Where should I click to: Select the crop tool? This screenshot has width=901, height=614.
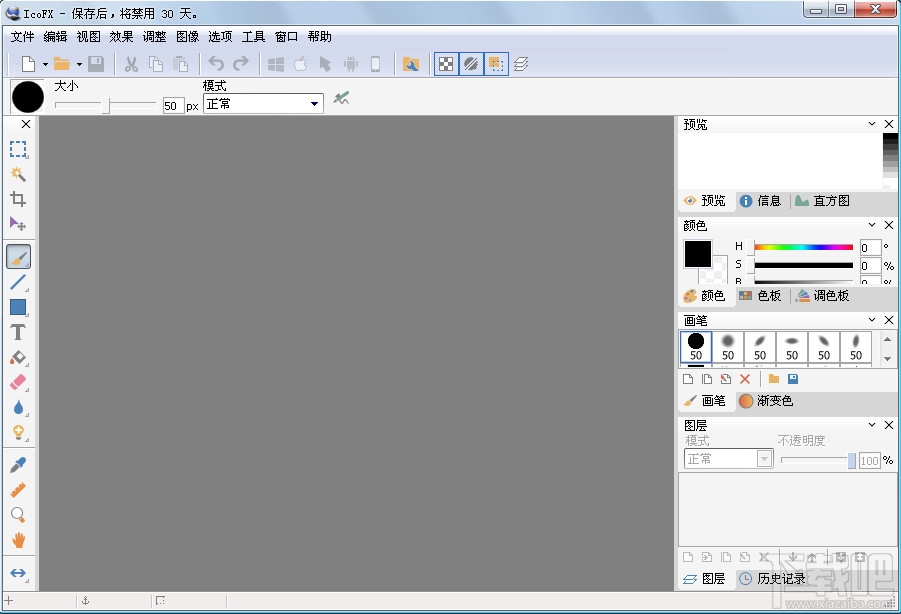[18, 199]
